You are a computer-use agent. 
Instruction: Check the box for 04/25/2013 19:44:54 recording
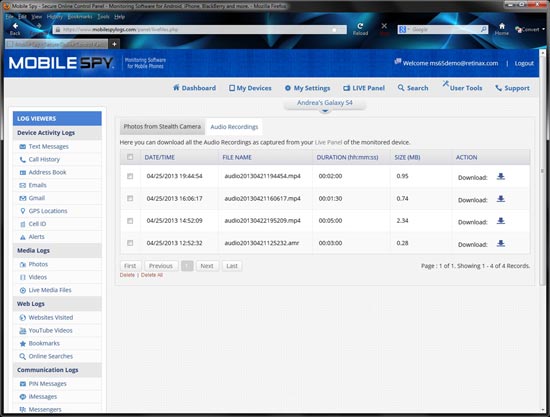pyautogui.click(x=130, y=176)
